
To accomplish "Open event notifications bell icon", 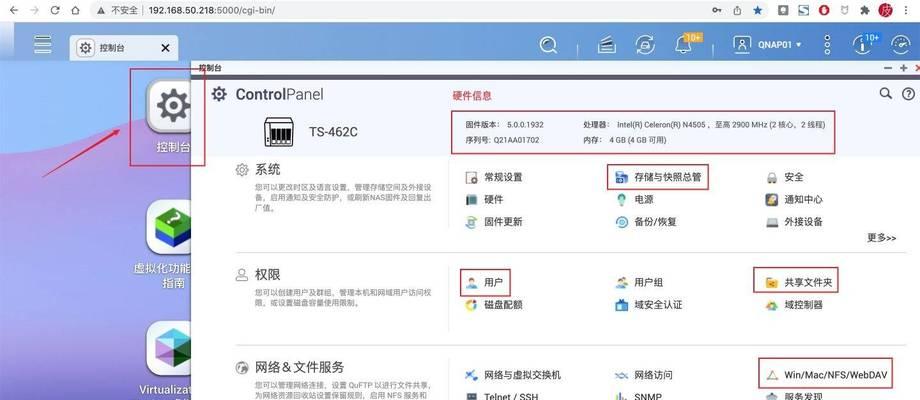I will click(x=683, y=45).
